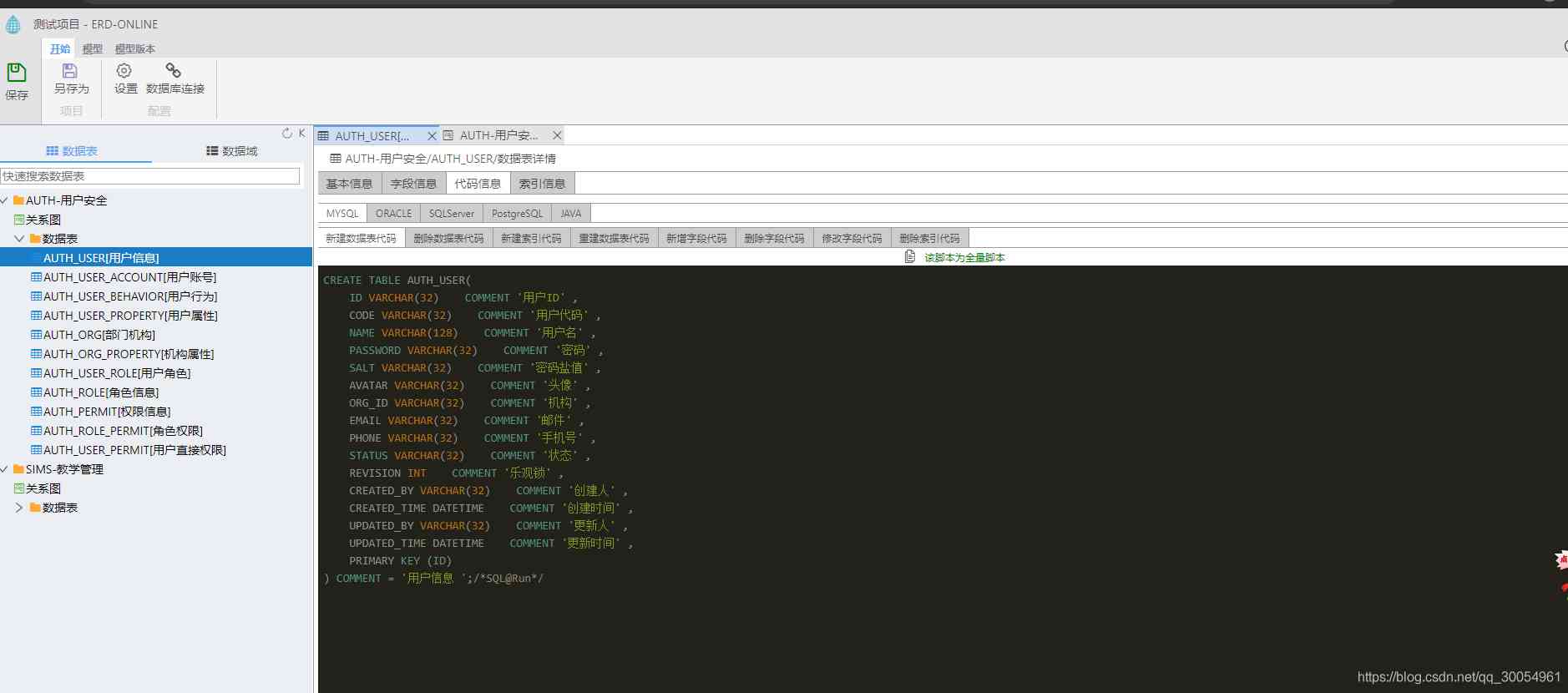This screenshot has height=693, width=1568.
Task: Open the 字段信息 tab
Action: [x=414, y=184]
